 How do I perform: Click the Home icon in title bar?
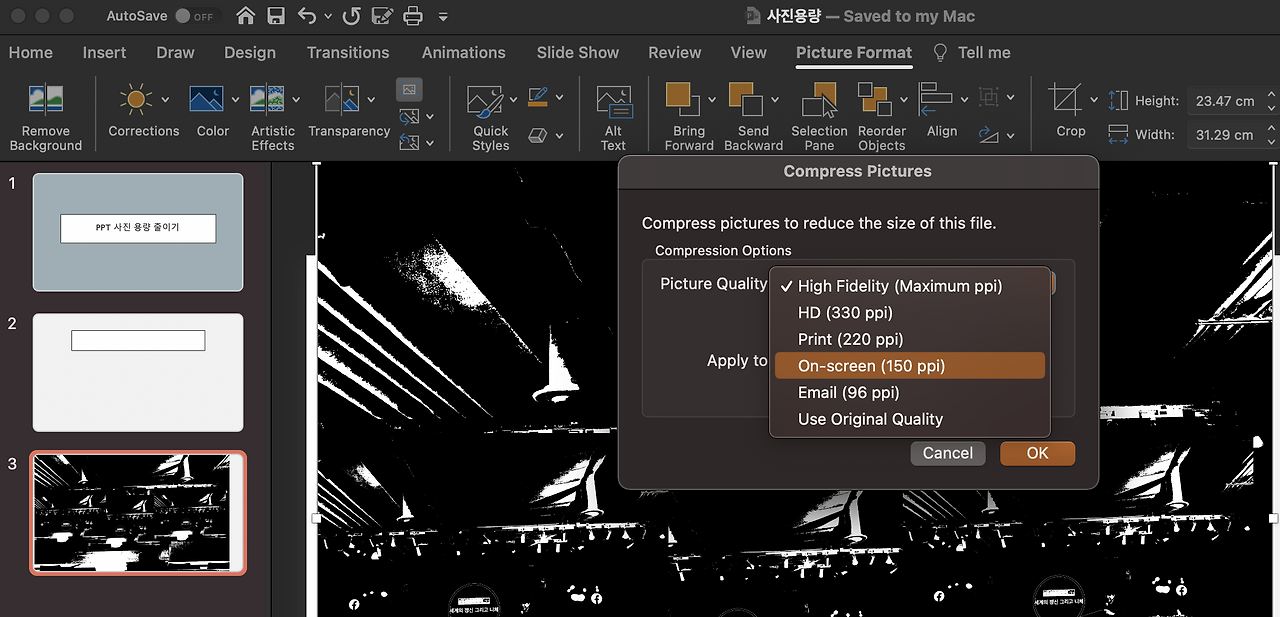[x=245, y=16]
